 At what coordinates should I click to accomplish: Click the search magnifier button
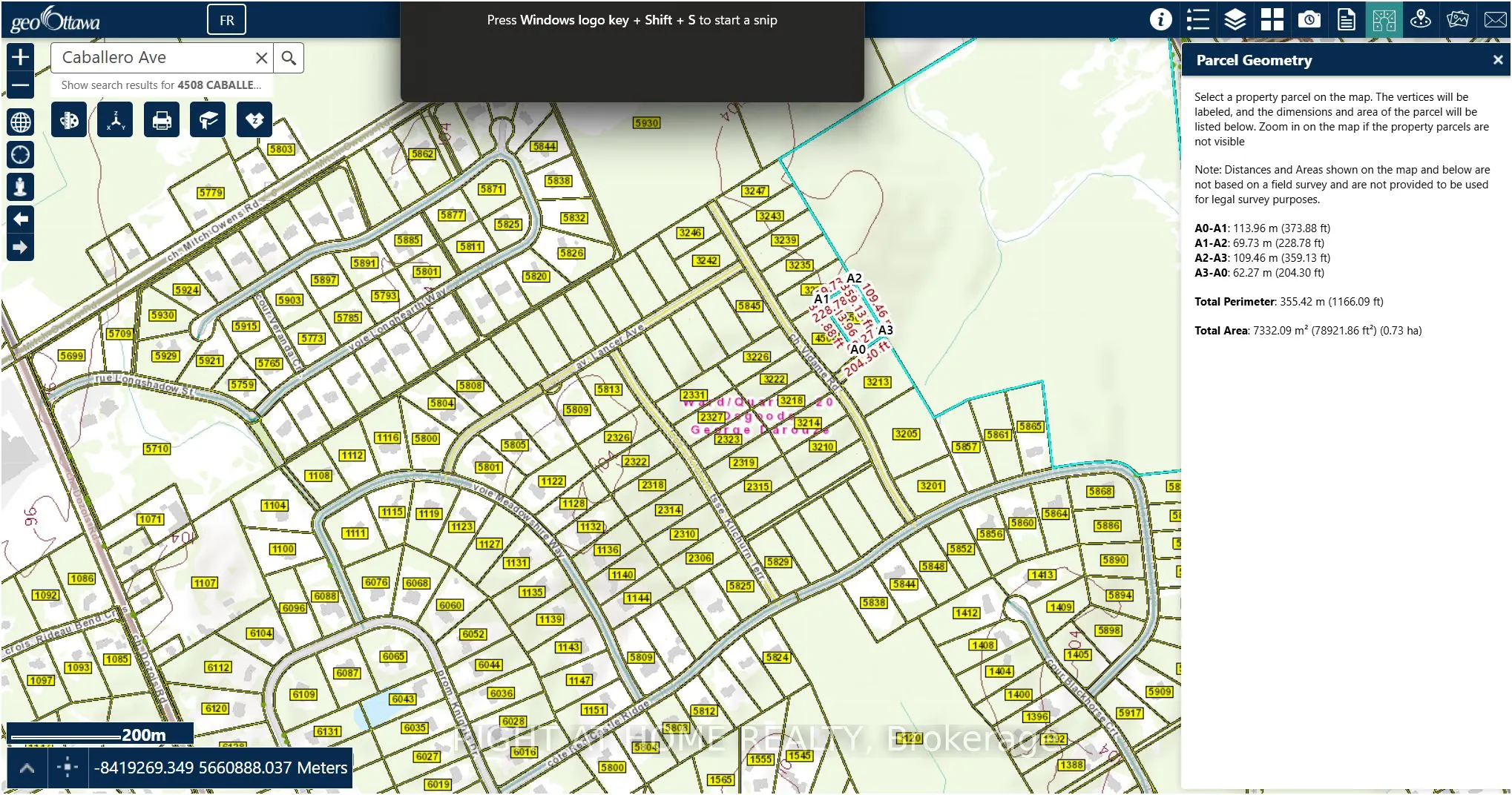289,58
